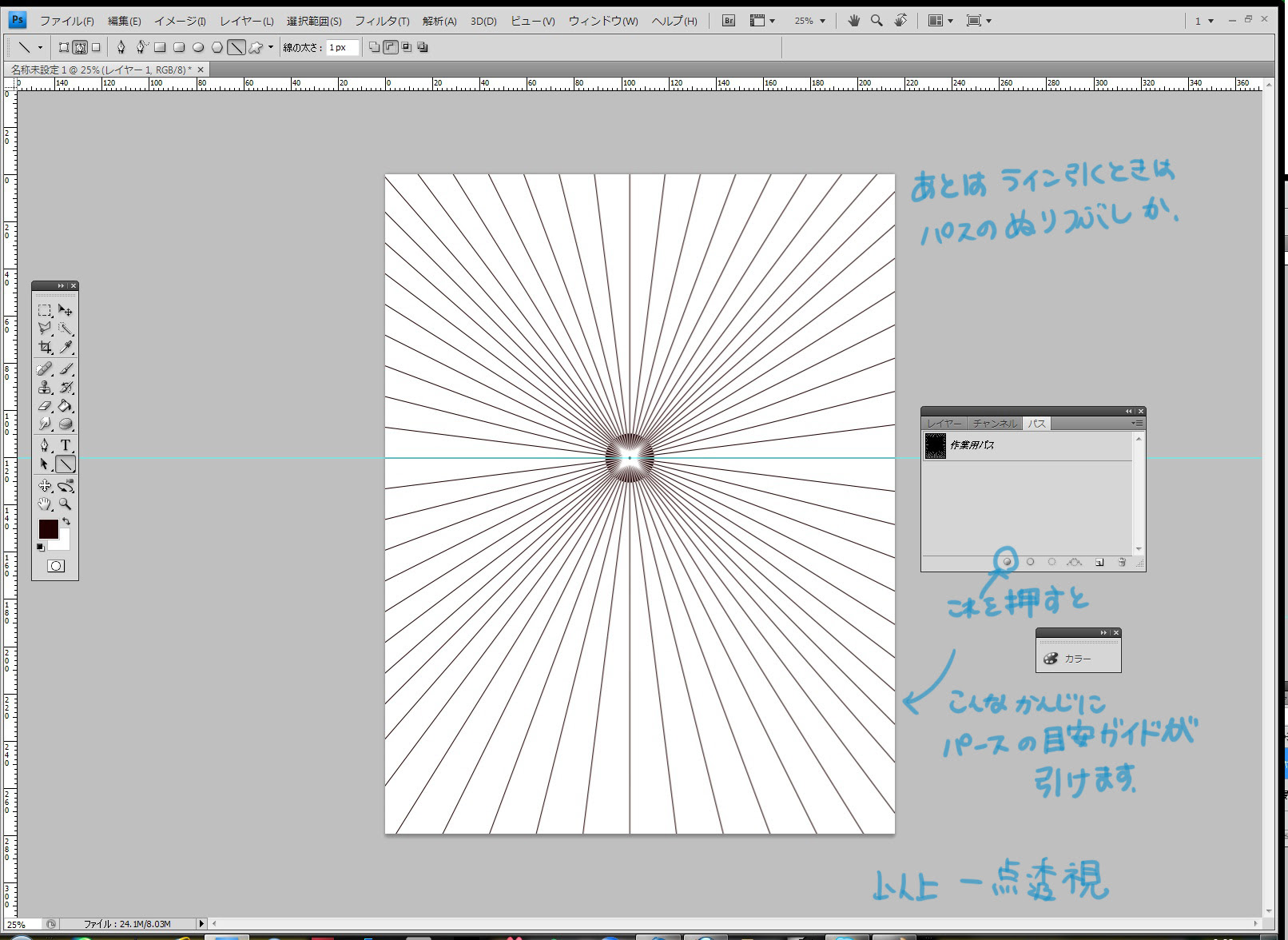The width and height of the screenshot is (1288, 940).
Task: Enable Shape Layers mode in options bar
Action: point(64,47)
